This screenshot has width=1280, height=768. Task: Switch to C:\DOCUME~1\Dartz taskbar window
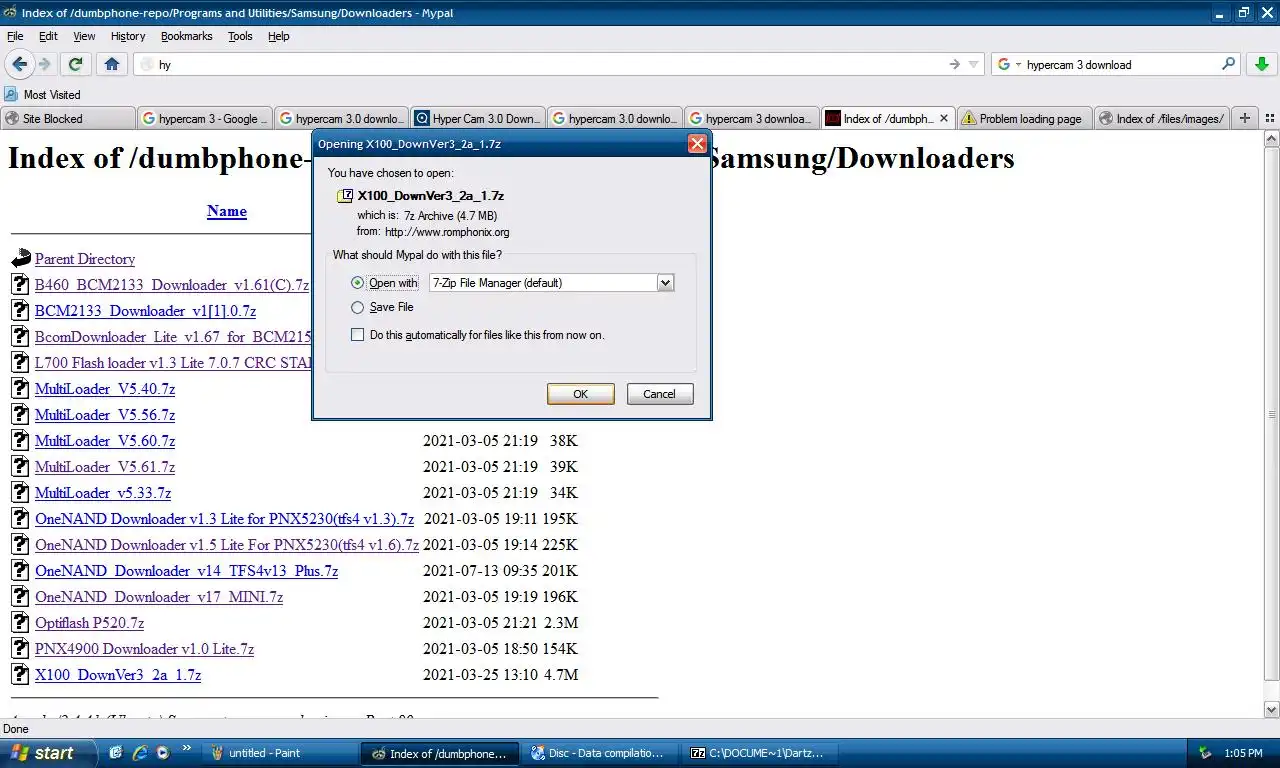click(x=761, y=753)
